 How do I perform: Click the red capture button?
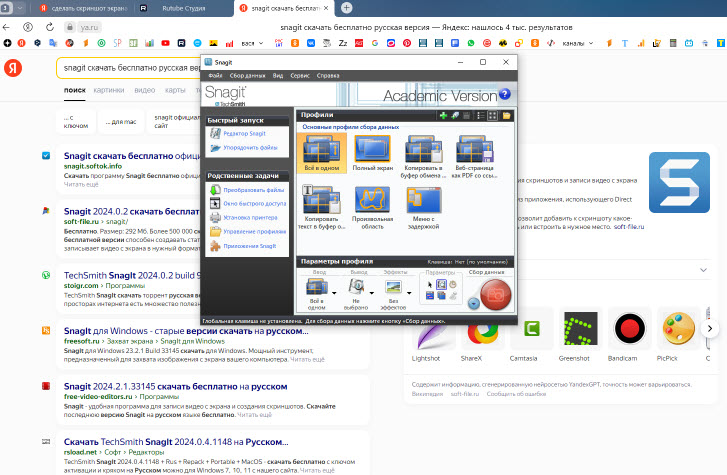pyautogui.click(x=496, y=295)
